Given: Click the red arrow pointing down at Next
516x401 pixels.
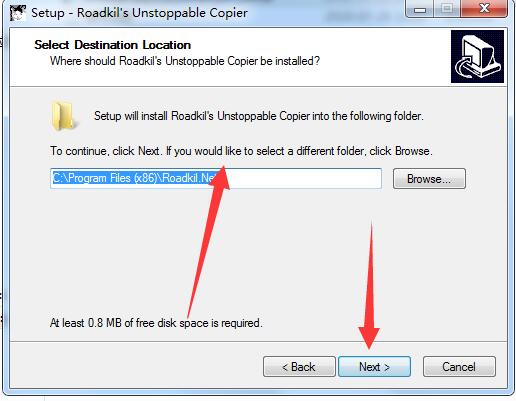Looking at the screenshot, I should pyautogui.click(x=369, y=286).
